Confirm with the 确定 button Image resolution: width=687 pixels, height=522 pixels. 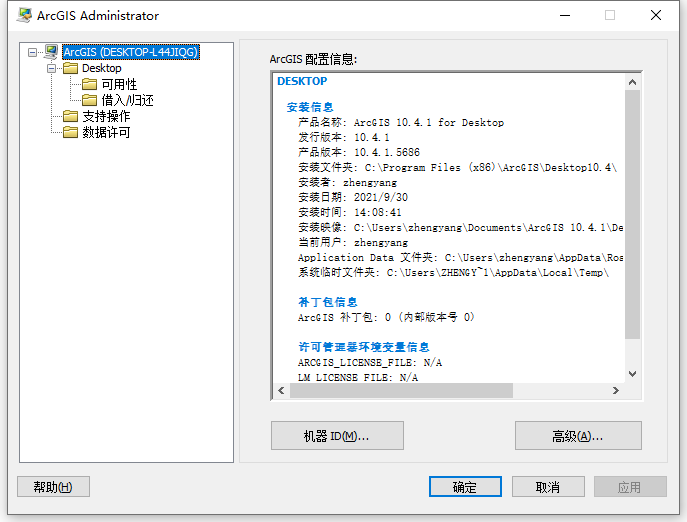[465, 487]
